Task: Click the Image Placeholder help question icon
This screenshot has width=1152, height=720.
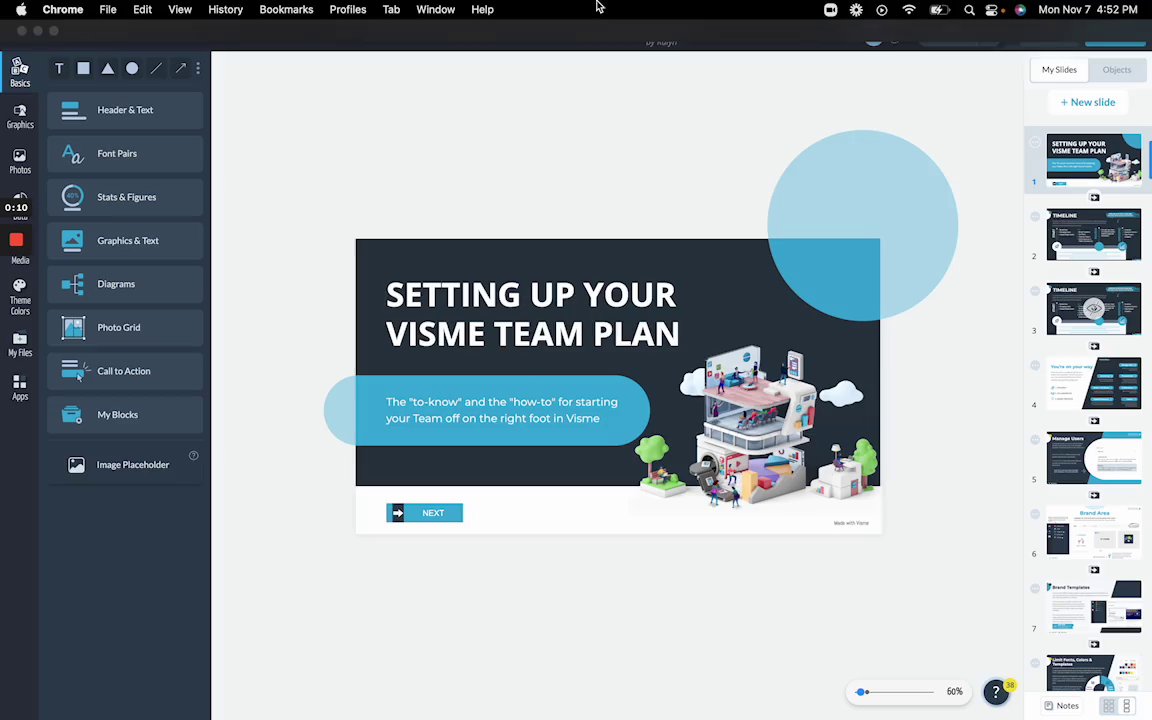Action: (x=194, y=456)
